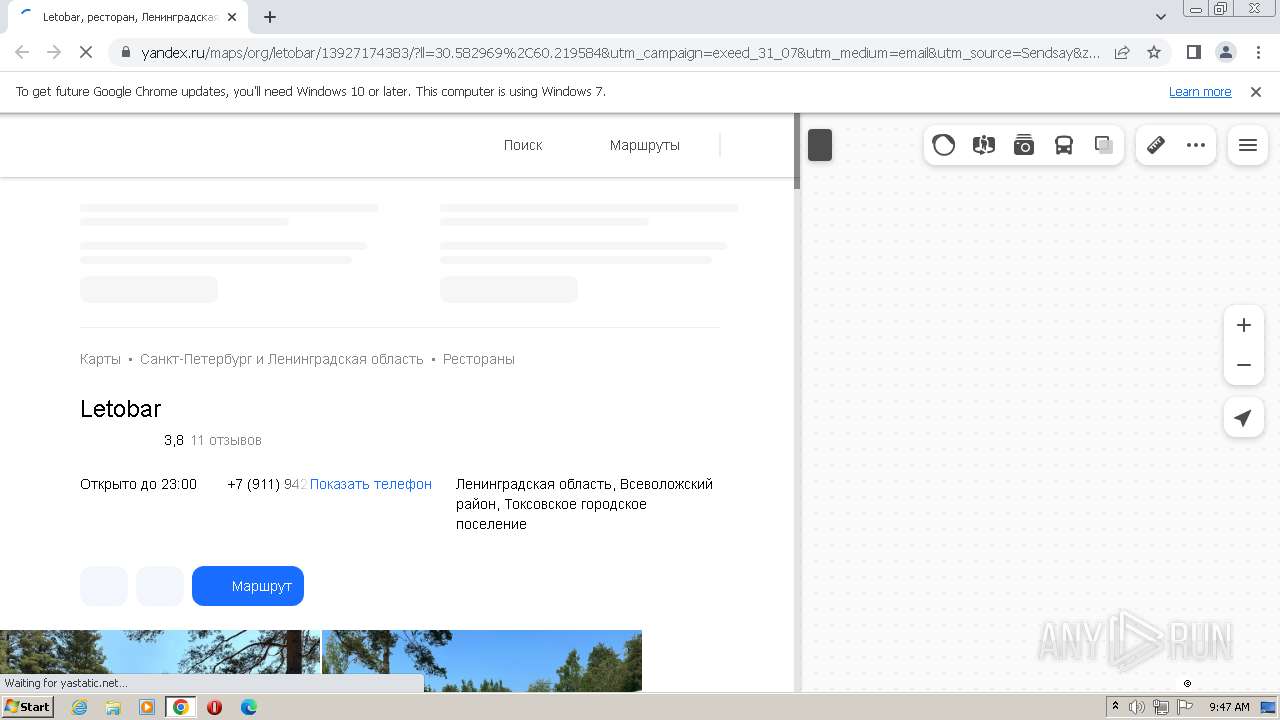Open the Поиск menu item
Viewport: 1280px width, 720px height.
click(523, 145)
